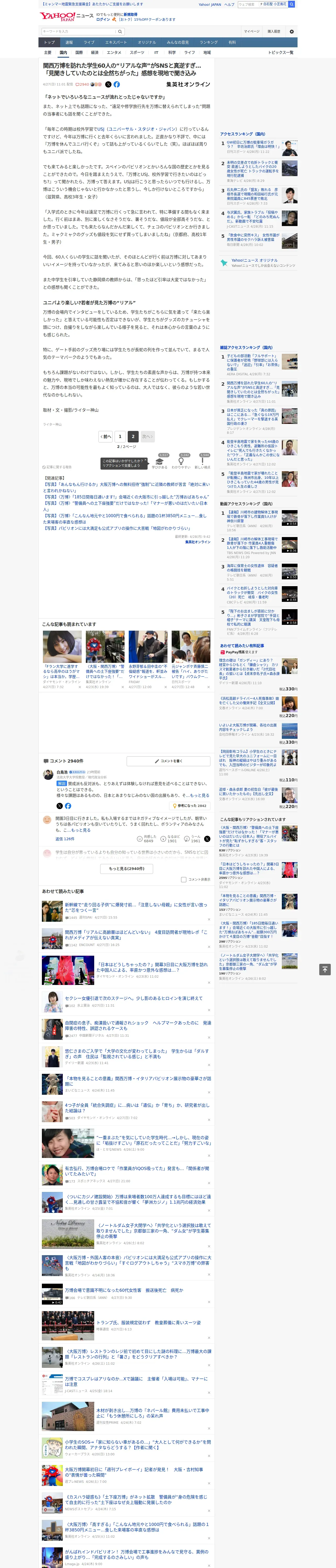
Task: Share the article on Facebook under the headline
Action: tap(116, 85)
